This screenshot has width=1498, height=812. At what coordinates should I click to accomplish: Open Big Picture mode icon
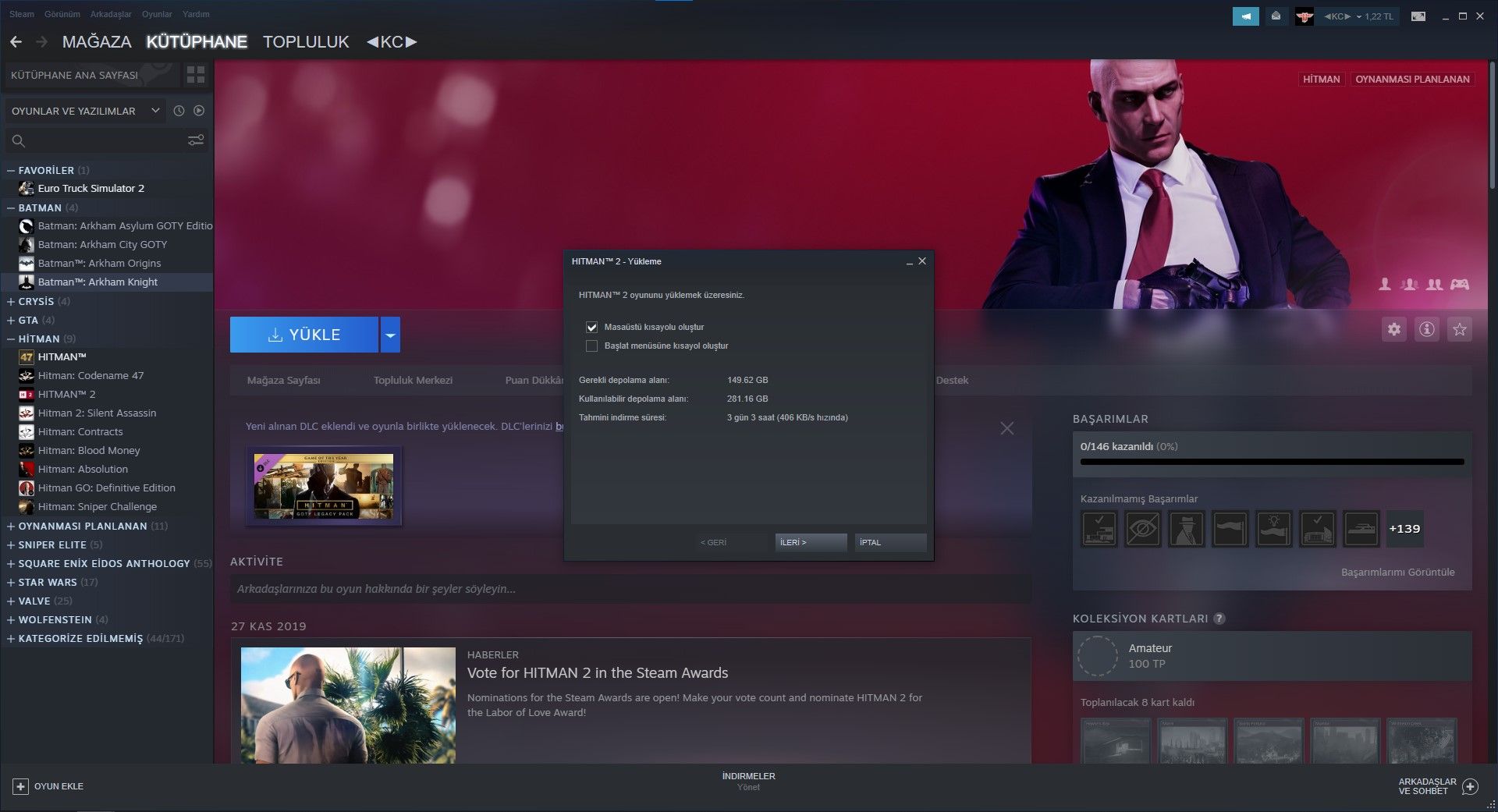[1418, 16]
